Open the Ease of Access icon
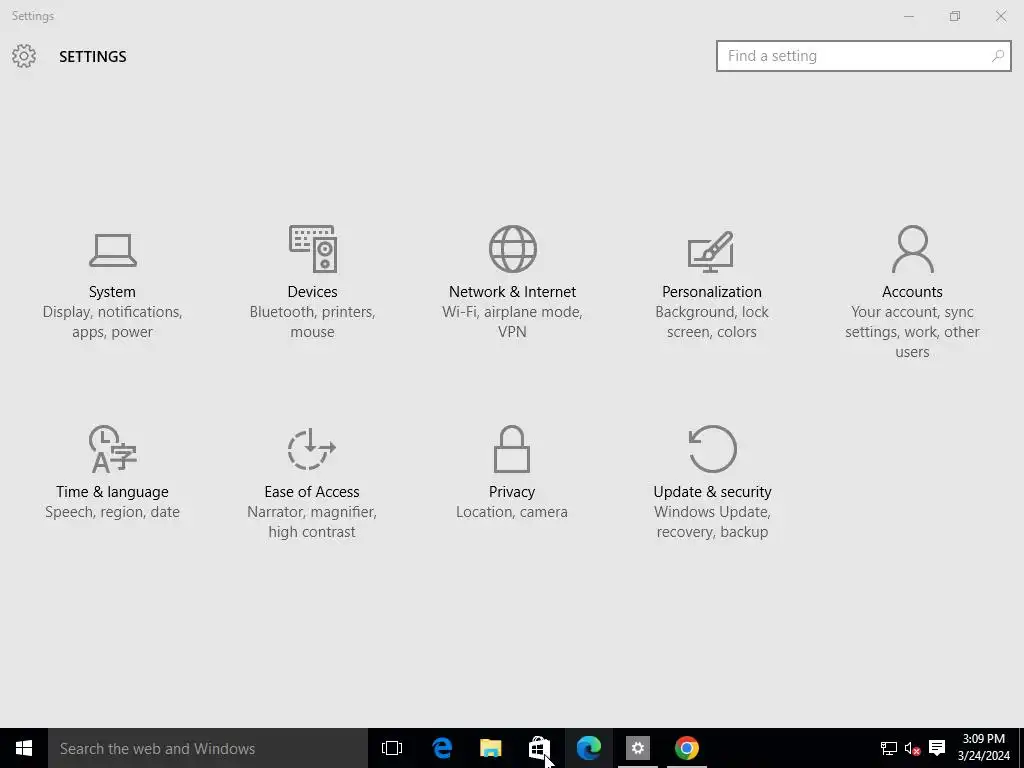The image size is (1024, 768). [312, 449]
